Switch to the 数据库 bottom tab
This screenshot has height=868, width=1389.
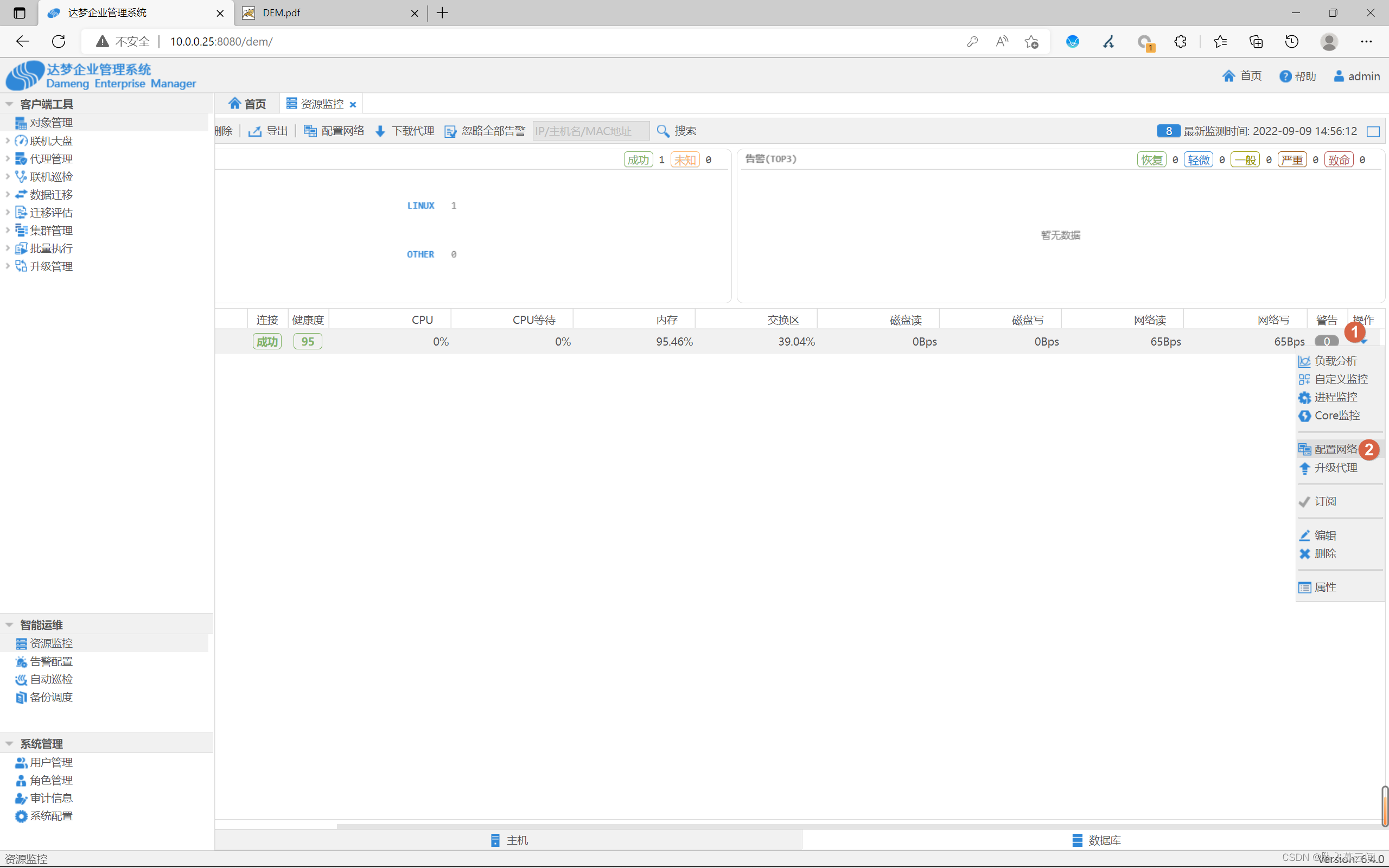1095,840
